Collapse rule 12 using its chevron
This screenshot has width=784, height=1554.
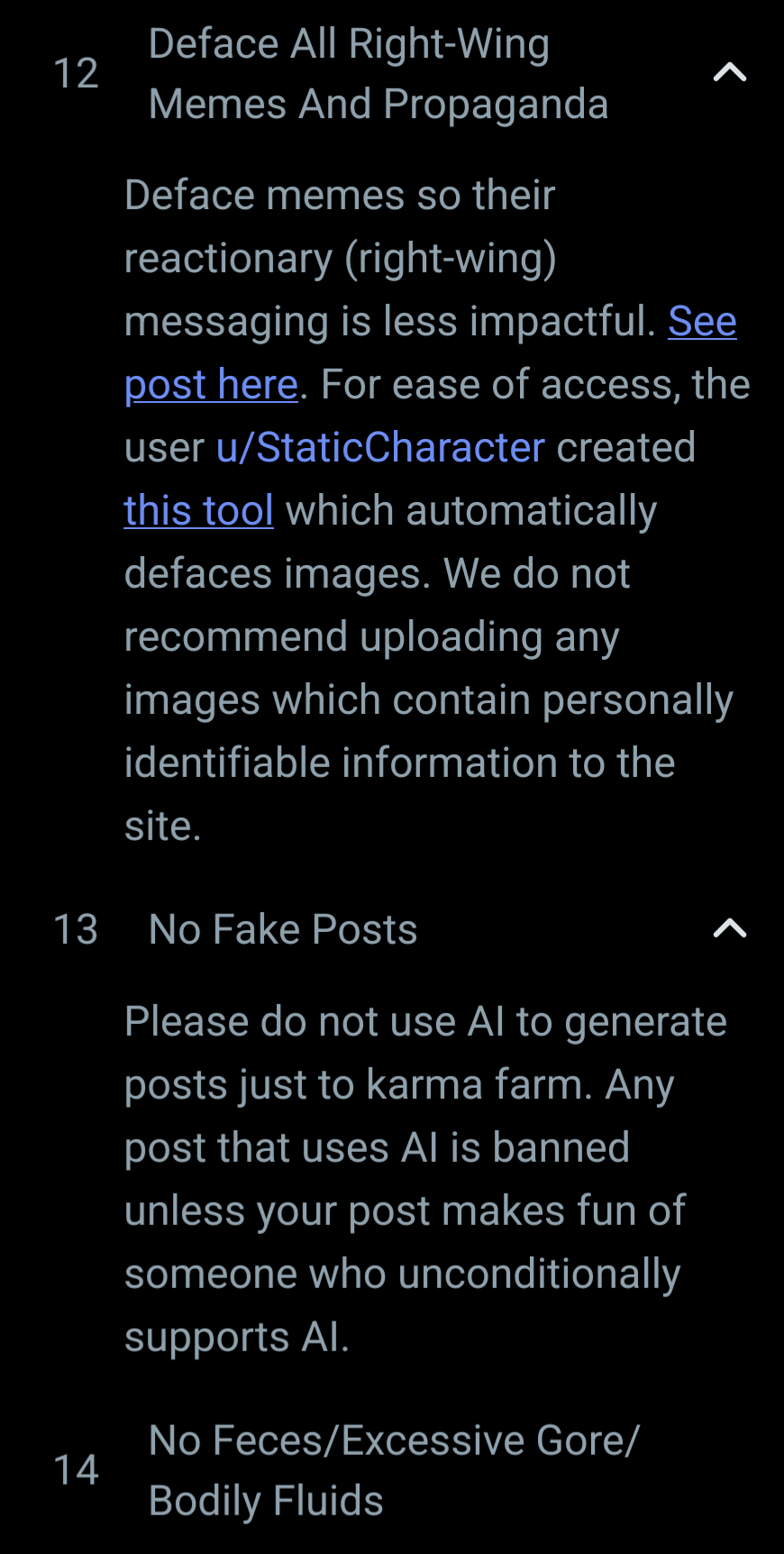click(x=729, y=73)
